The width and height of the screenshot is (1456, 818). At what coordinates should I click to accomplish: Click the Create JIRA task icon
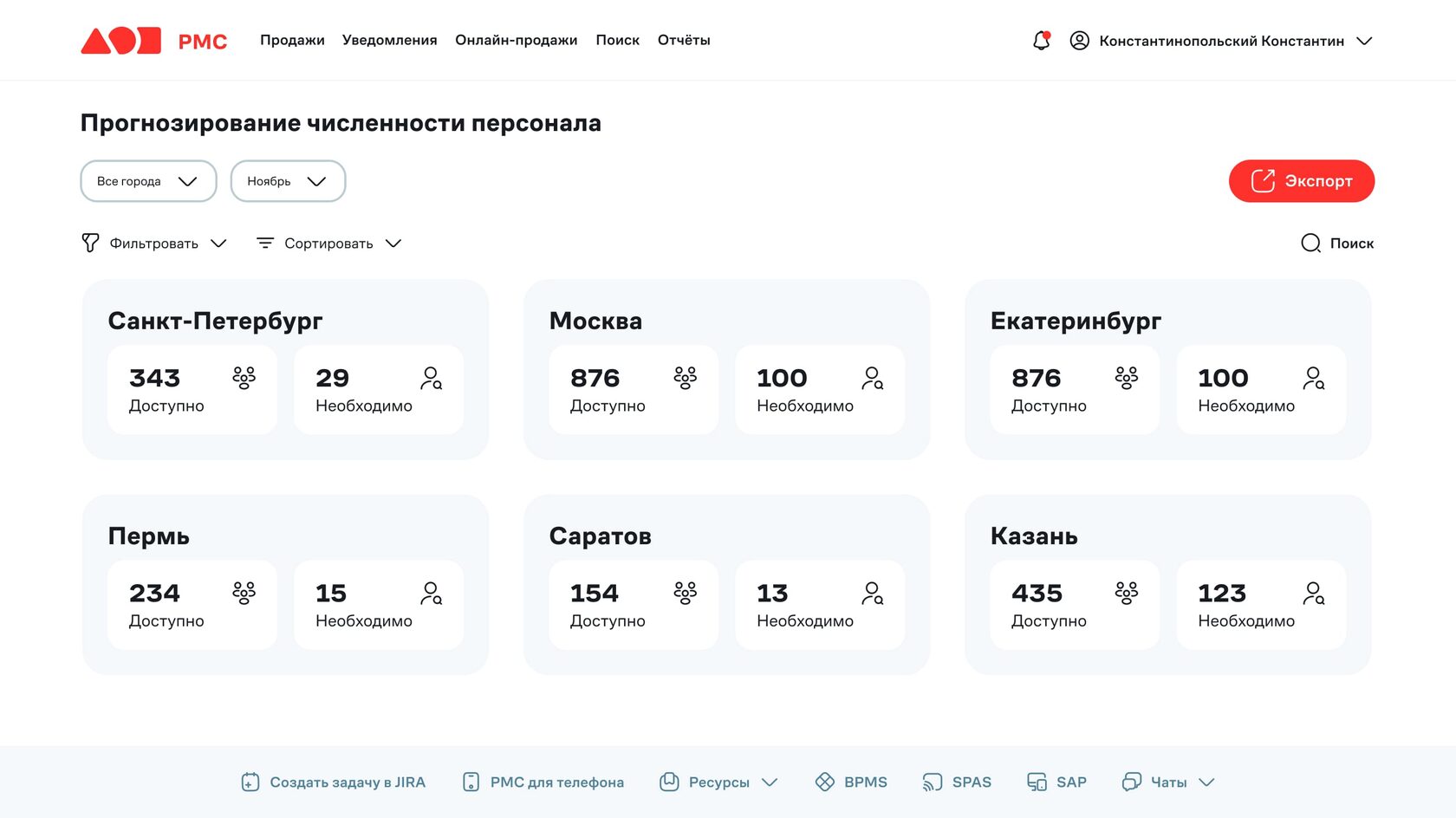click(250, 782)
